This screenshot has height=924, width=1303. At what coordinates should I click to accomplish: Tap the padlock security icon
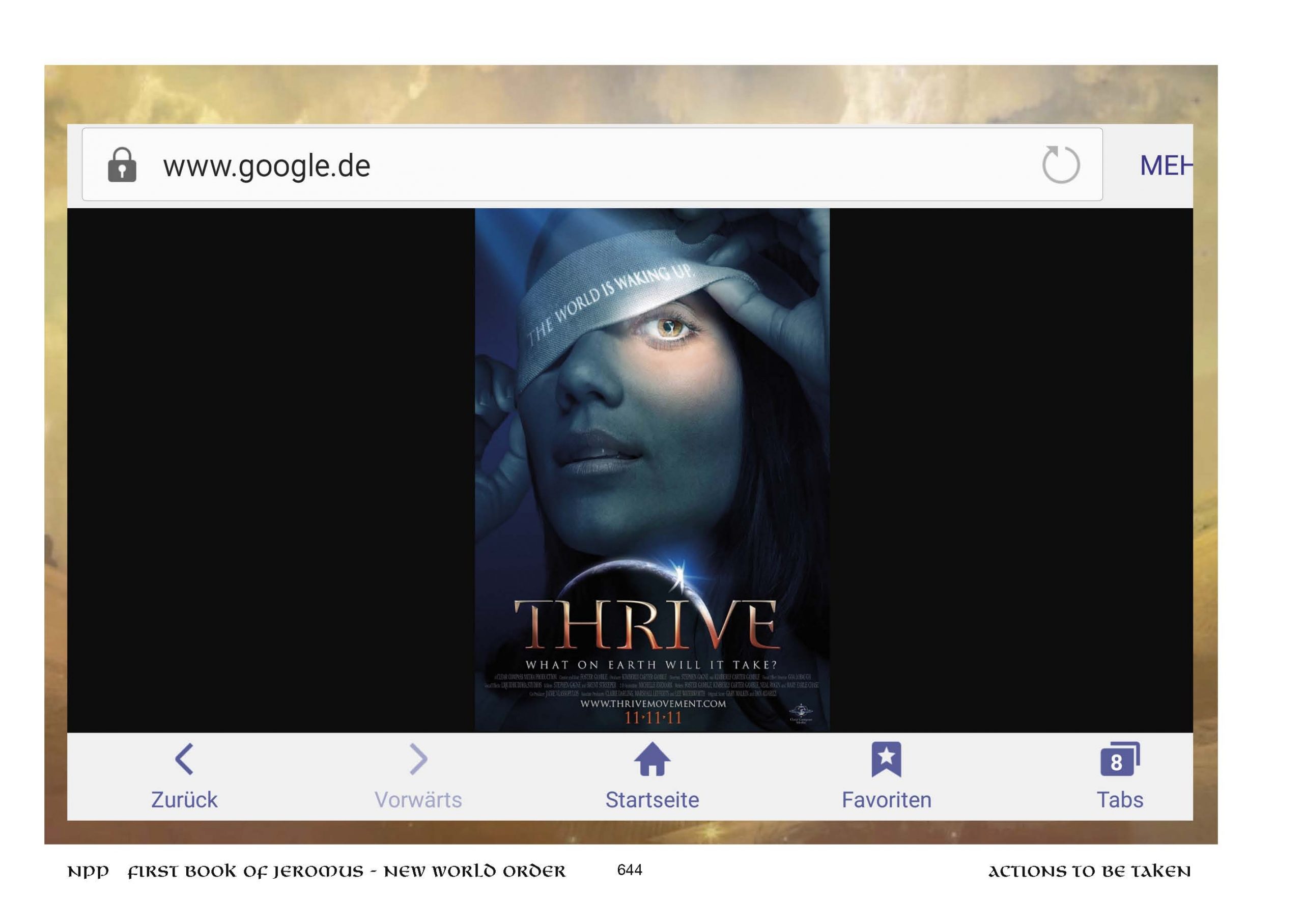(x=122, y=165)
